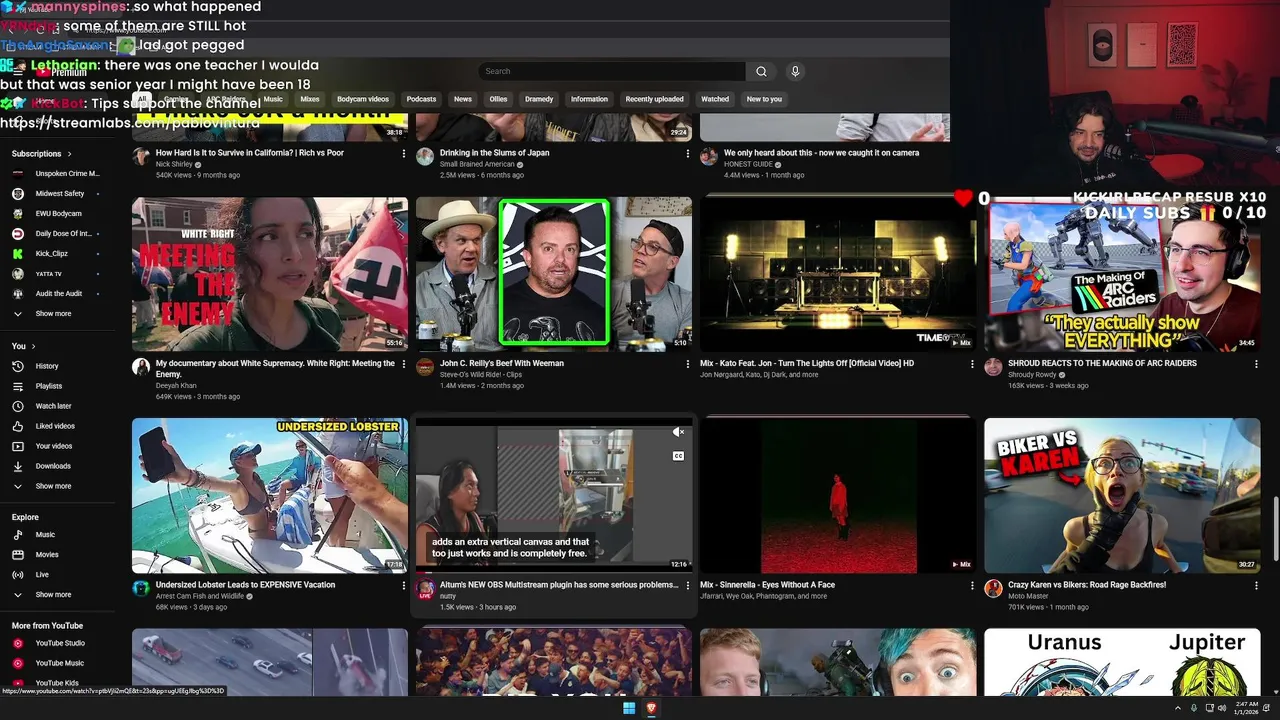Open YouTube Music link

60,663
